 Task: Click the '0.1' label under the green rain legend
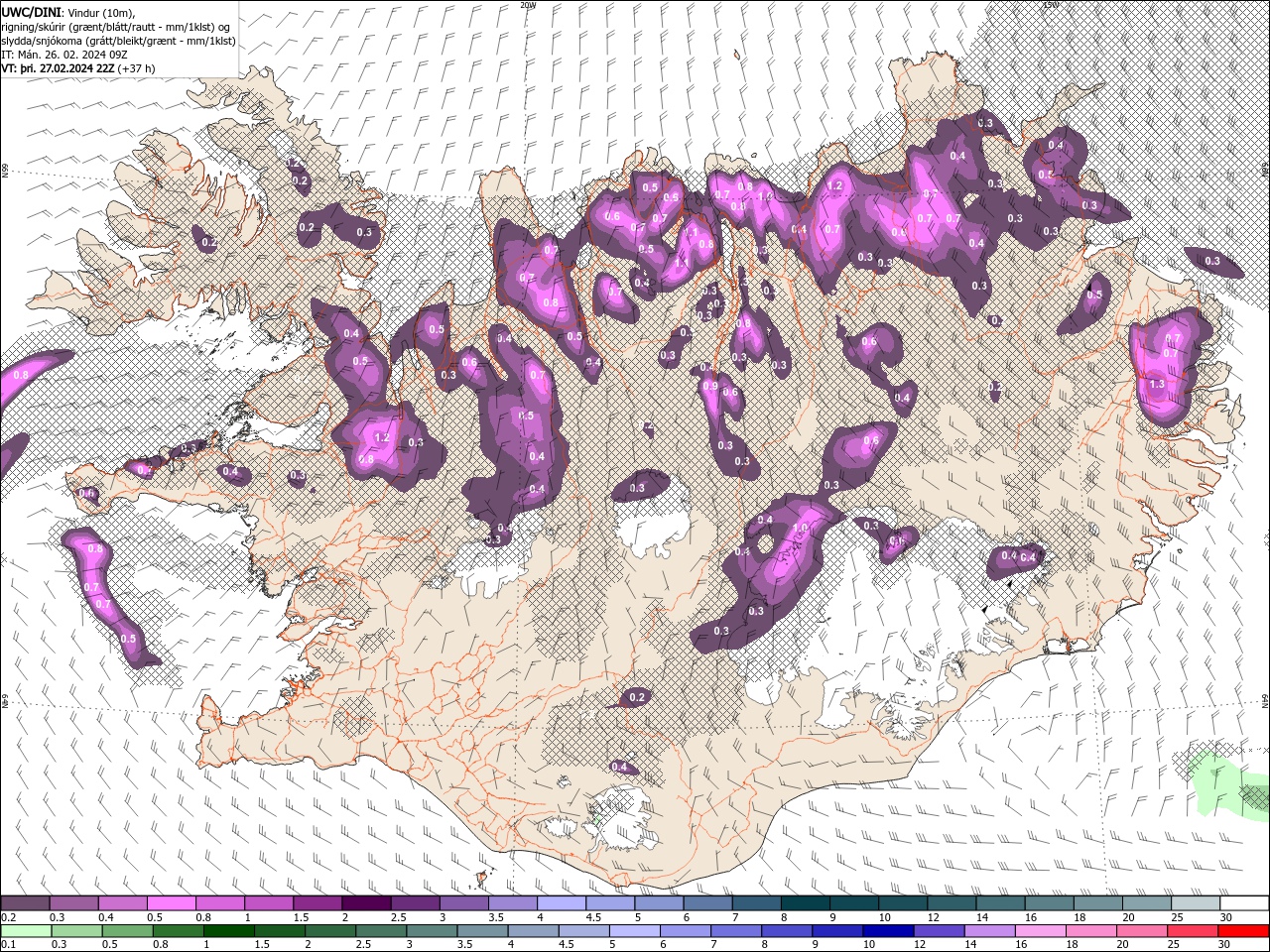8,945
